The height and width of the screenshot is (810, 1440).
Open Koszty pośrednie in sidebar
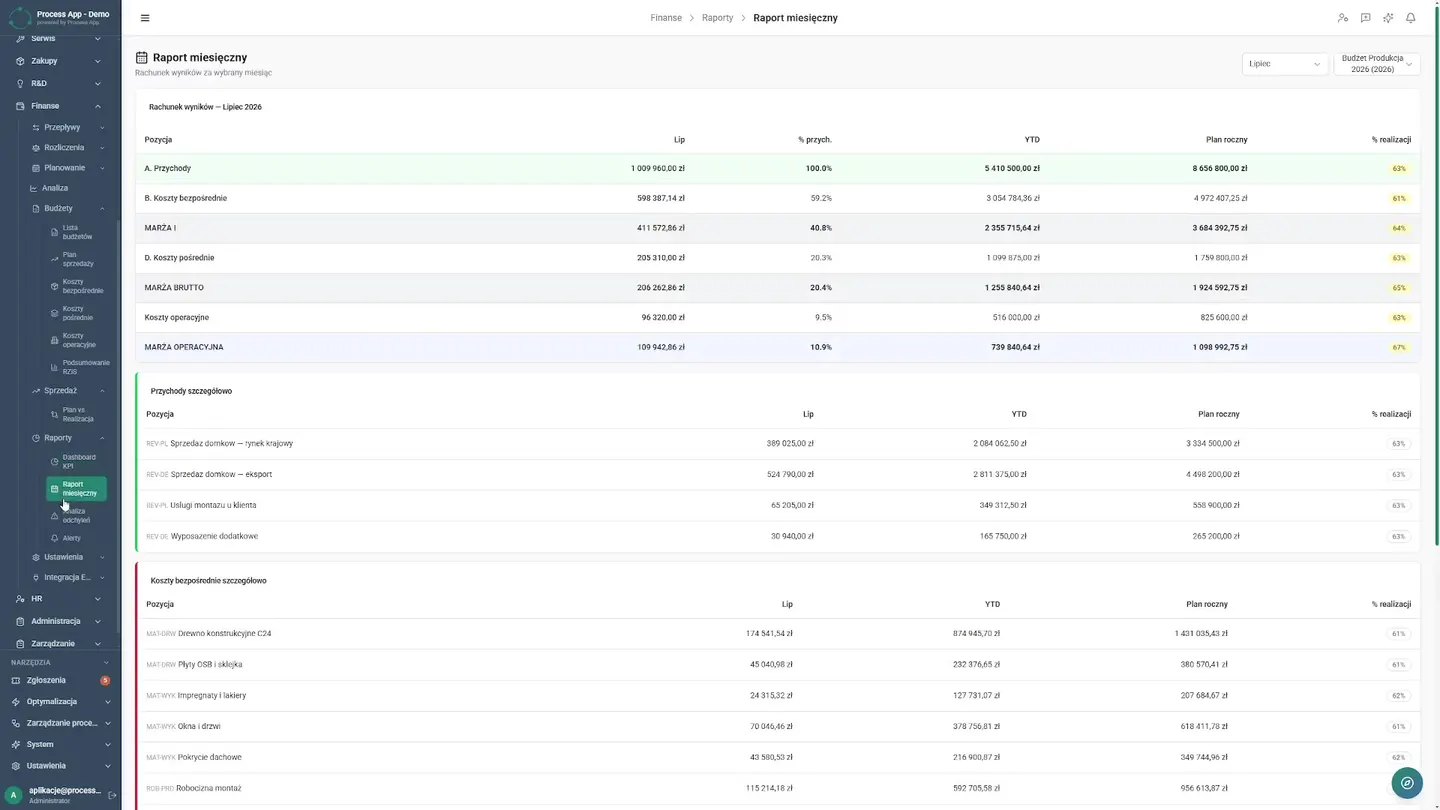click(78, 313)
